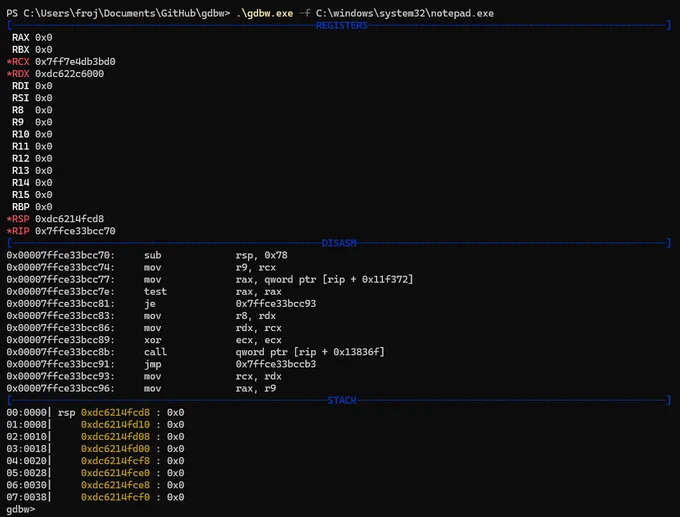Click the operand qword ptr [rip + 0x11f372]
Viewport: 680px width, 517px height.
pyautogui.click(x=339, y=280)
